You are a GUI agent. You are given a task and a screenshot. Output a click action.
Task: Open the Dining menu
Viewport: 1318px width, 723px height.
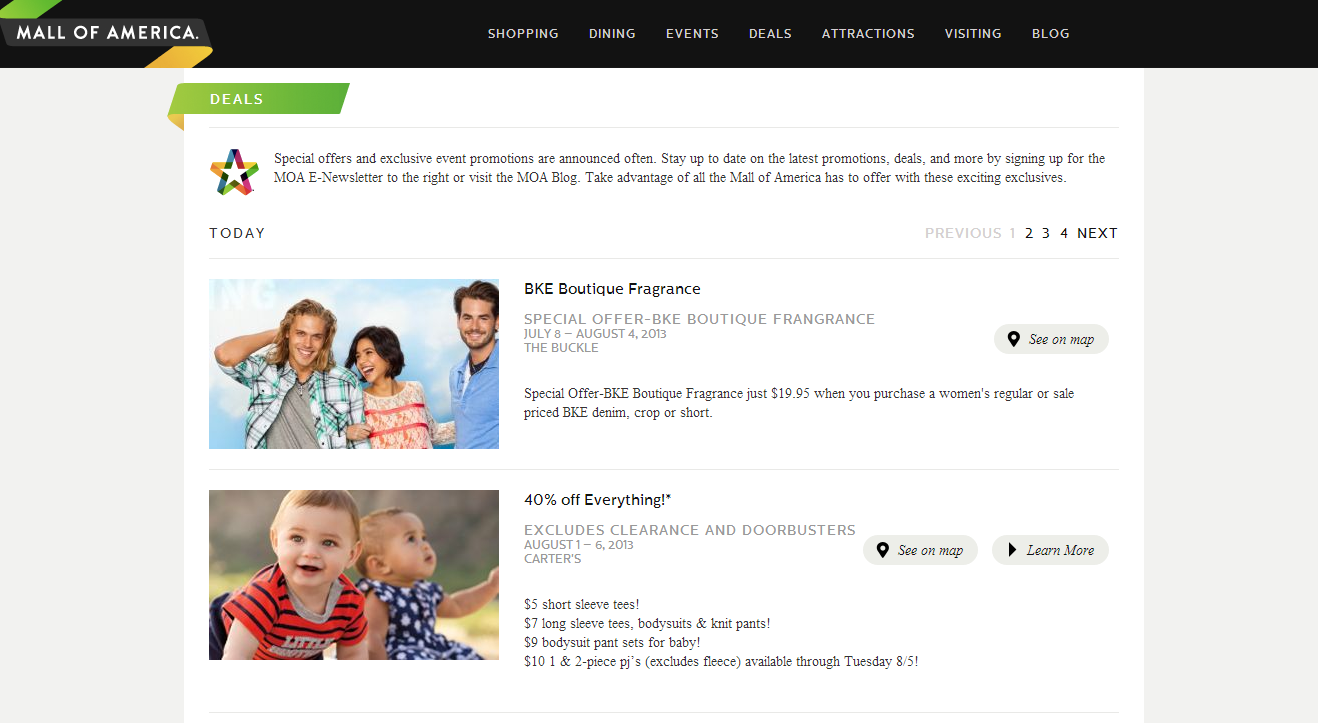tap(612, 34)
